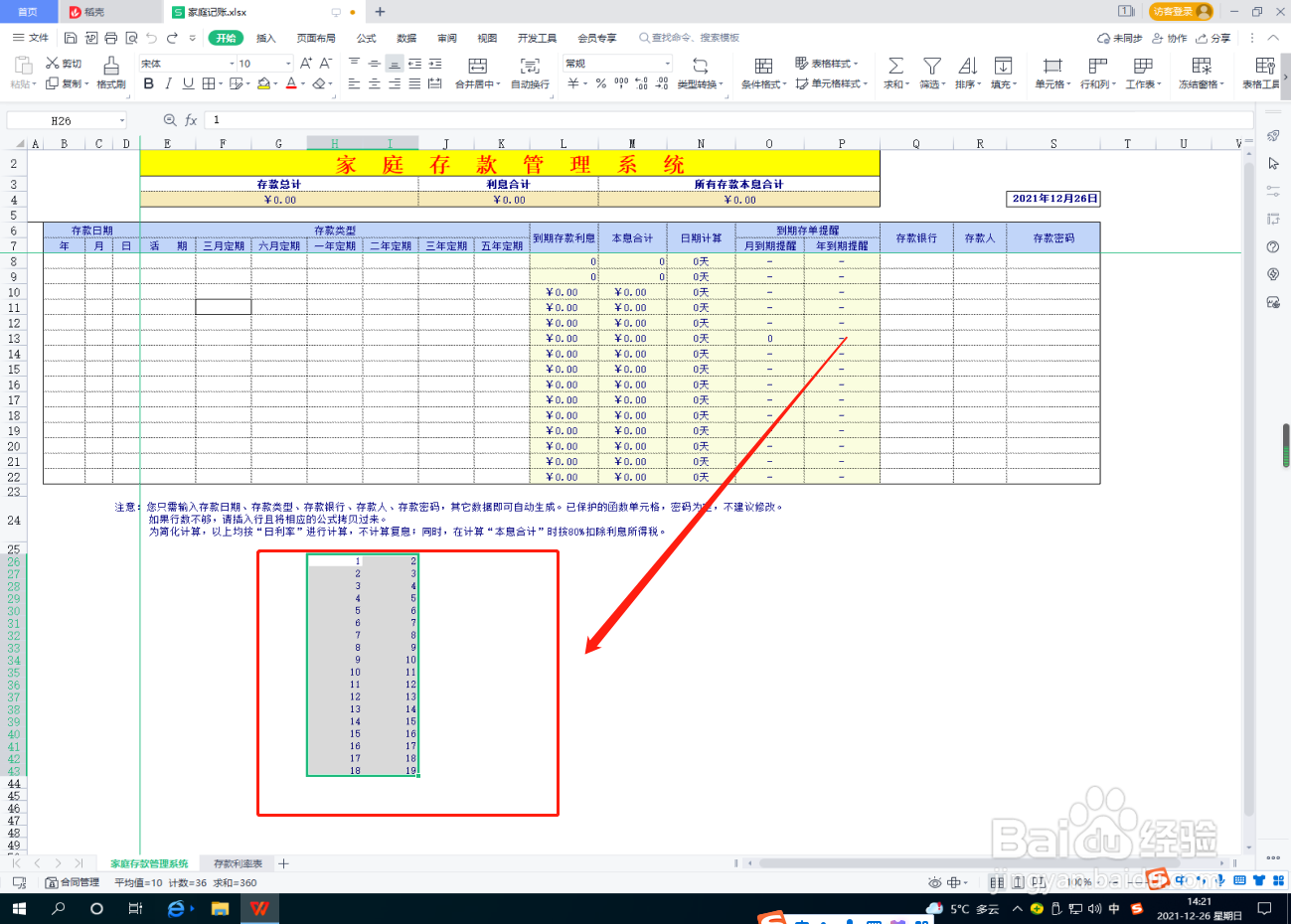
Task: Select the Format Painter (格式刷) tool
Action: 111,72
